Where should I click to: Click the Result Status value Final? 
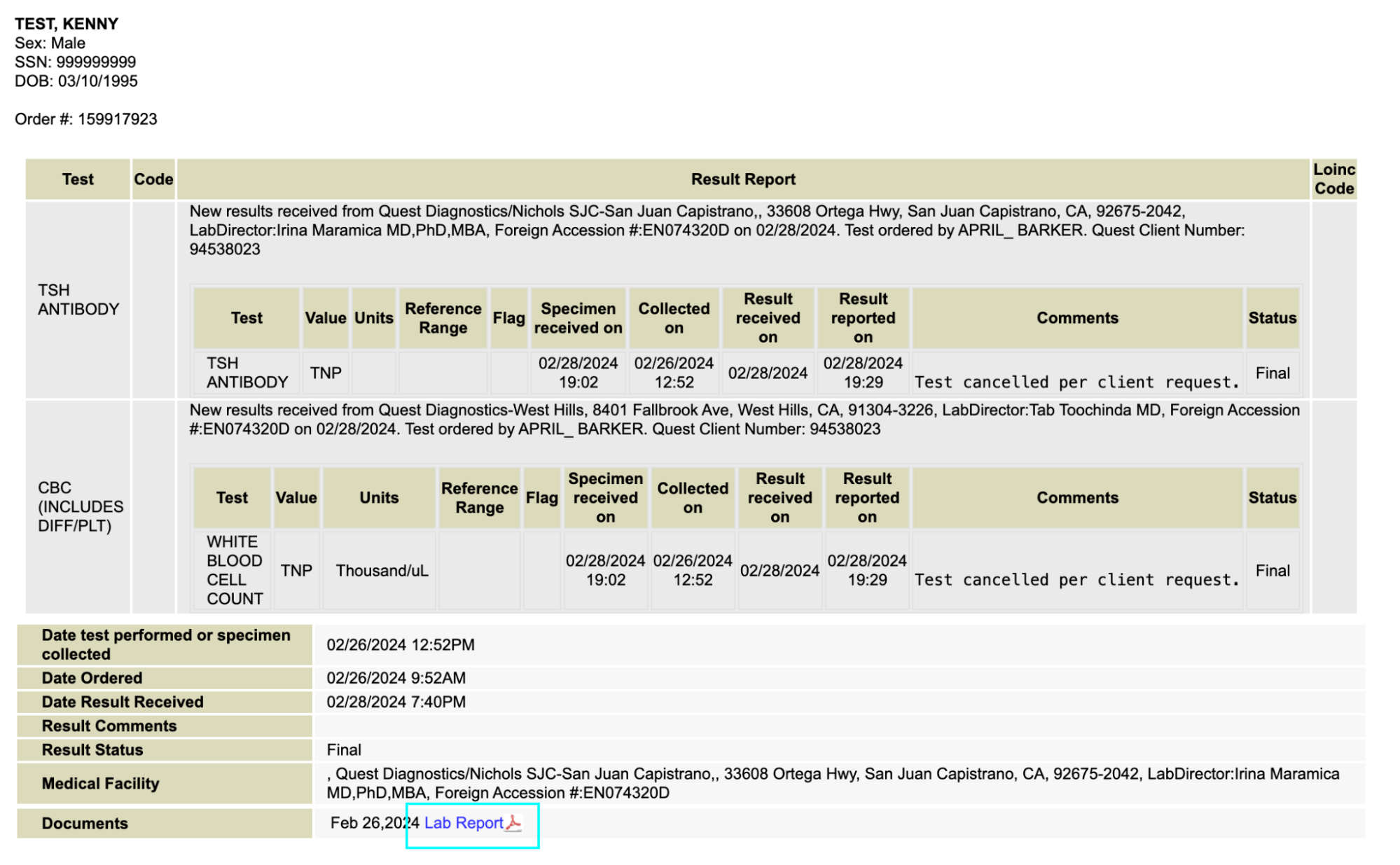pyautogui.click(x=344, y=750)
